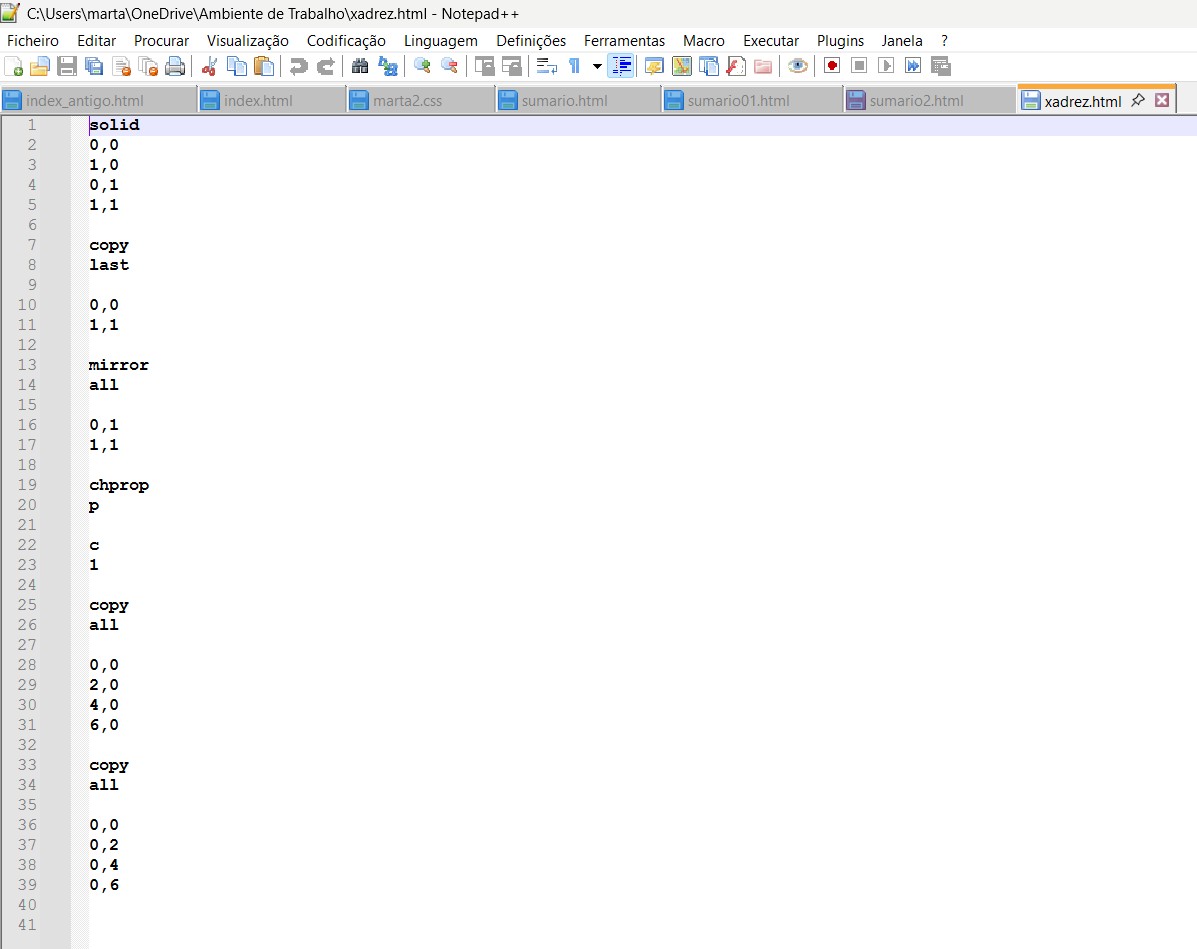Click the value 6,0 on line 31

click(105, 725)
